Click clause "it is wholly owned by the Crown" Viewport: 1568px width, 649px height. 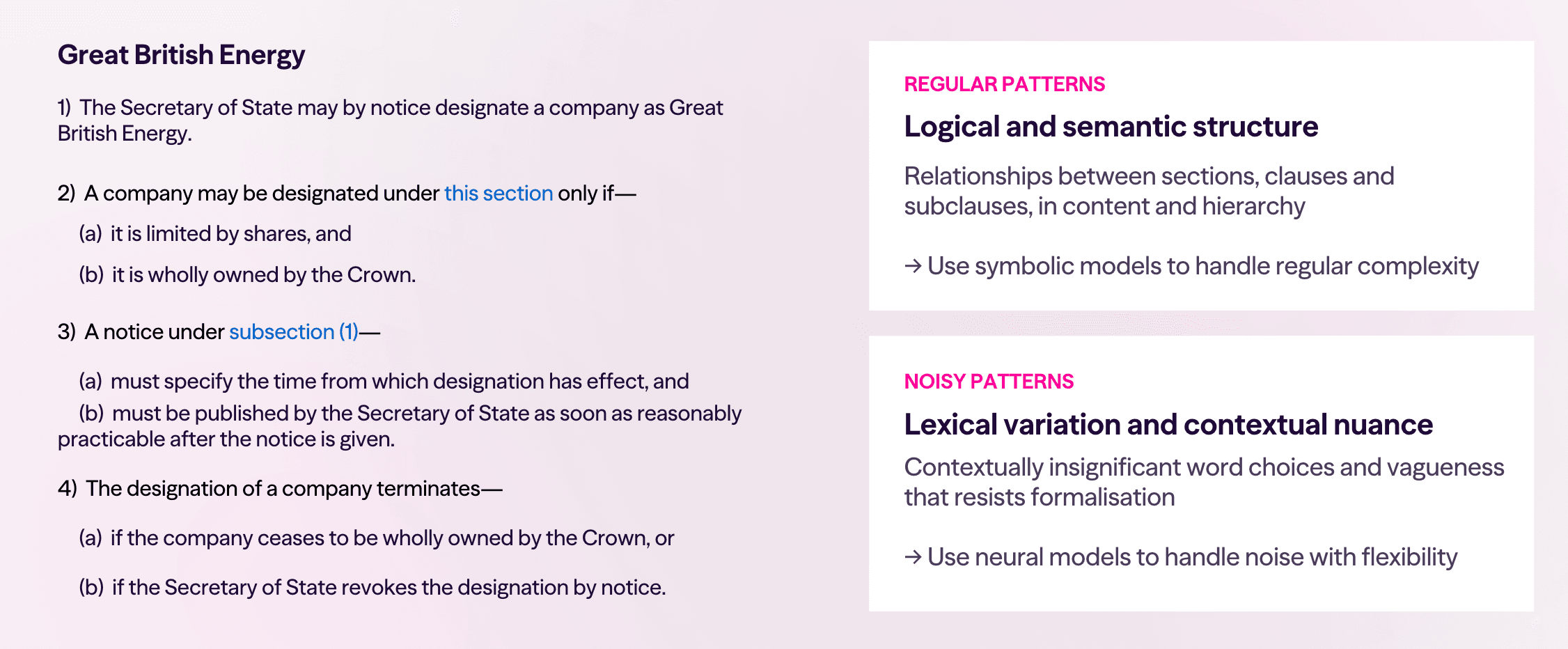click(x=263, y=275)
